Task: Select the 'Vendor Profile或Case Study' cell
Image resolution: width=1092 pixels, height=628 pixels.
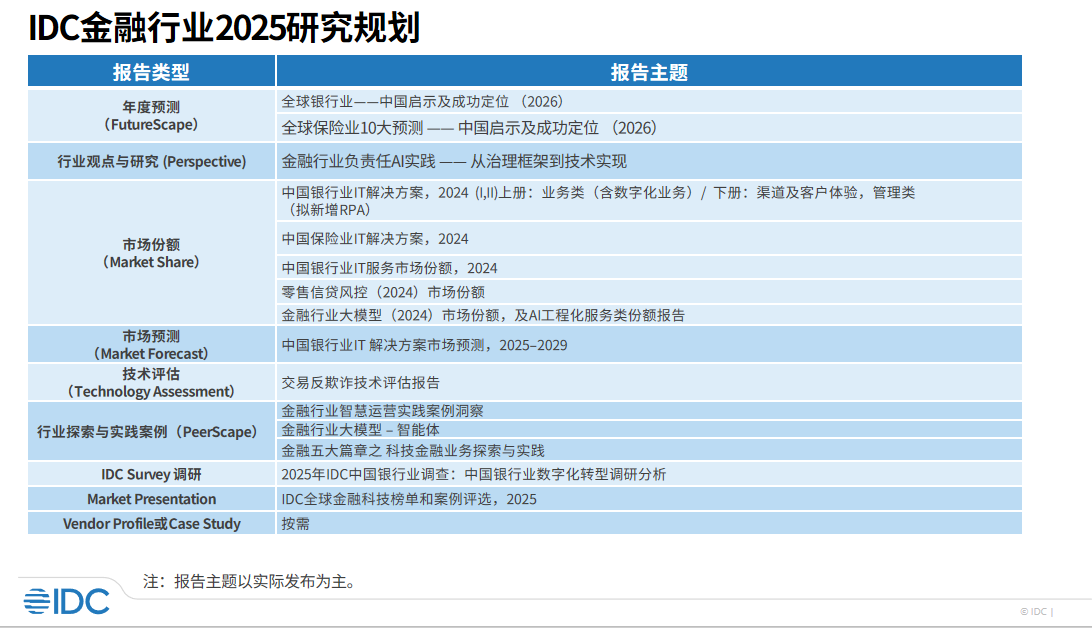Action: pos(151,523)
